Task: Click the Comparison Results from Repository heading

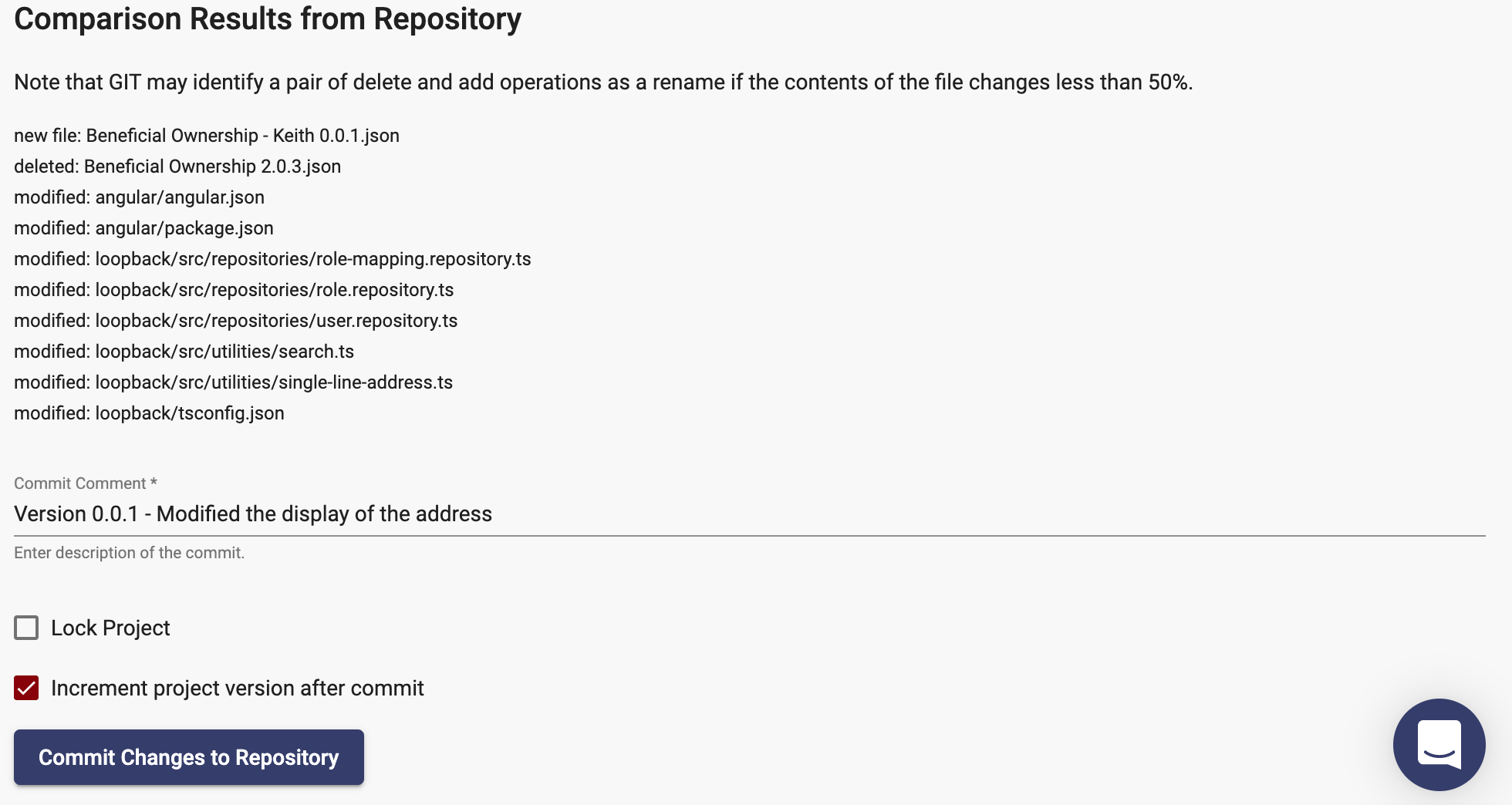Action: coord(268,19)
